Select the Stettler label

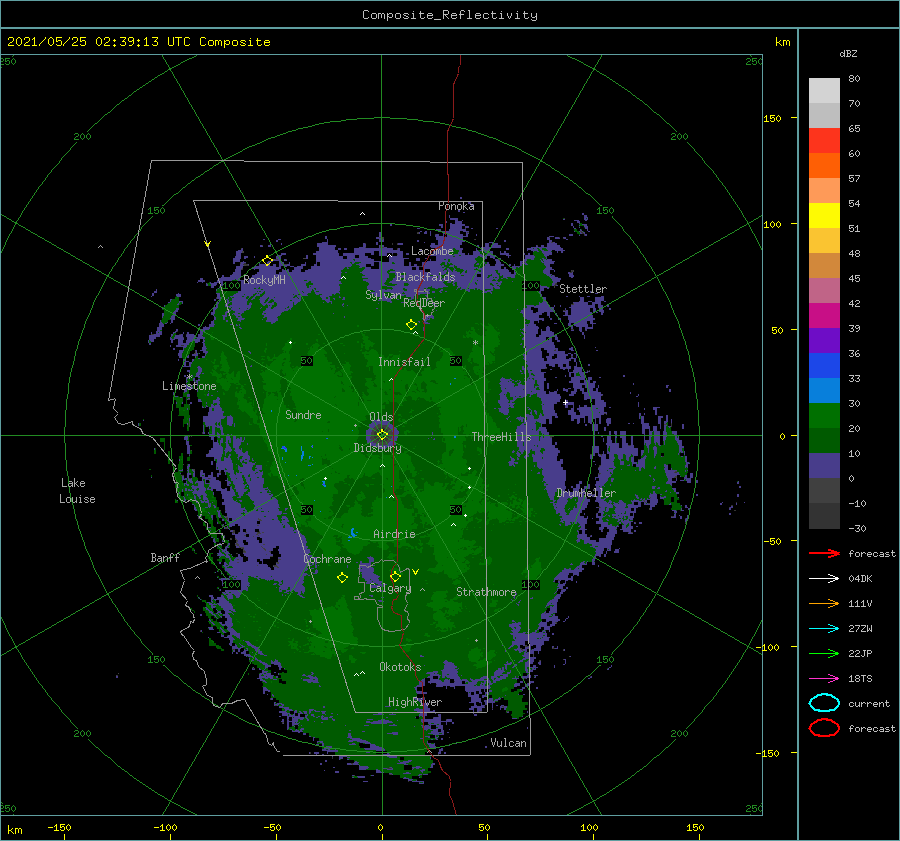pos(583,289)
